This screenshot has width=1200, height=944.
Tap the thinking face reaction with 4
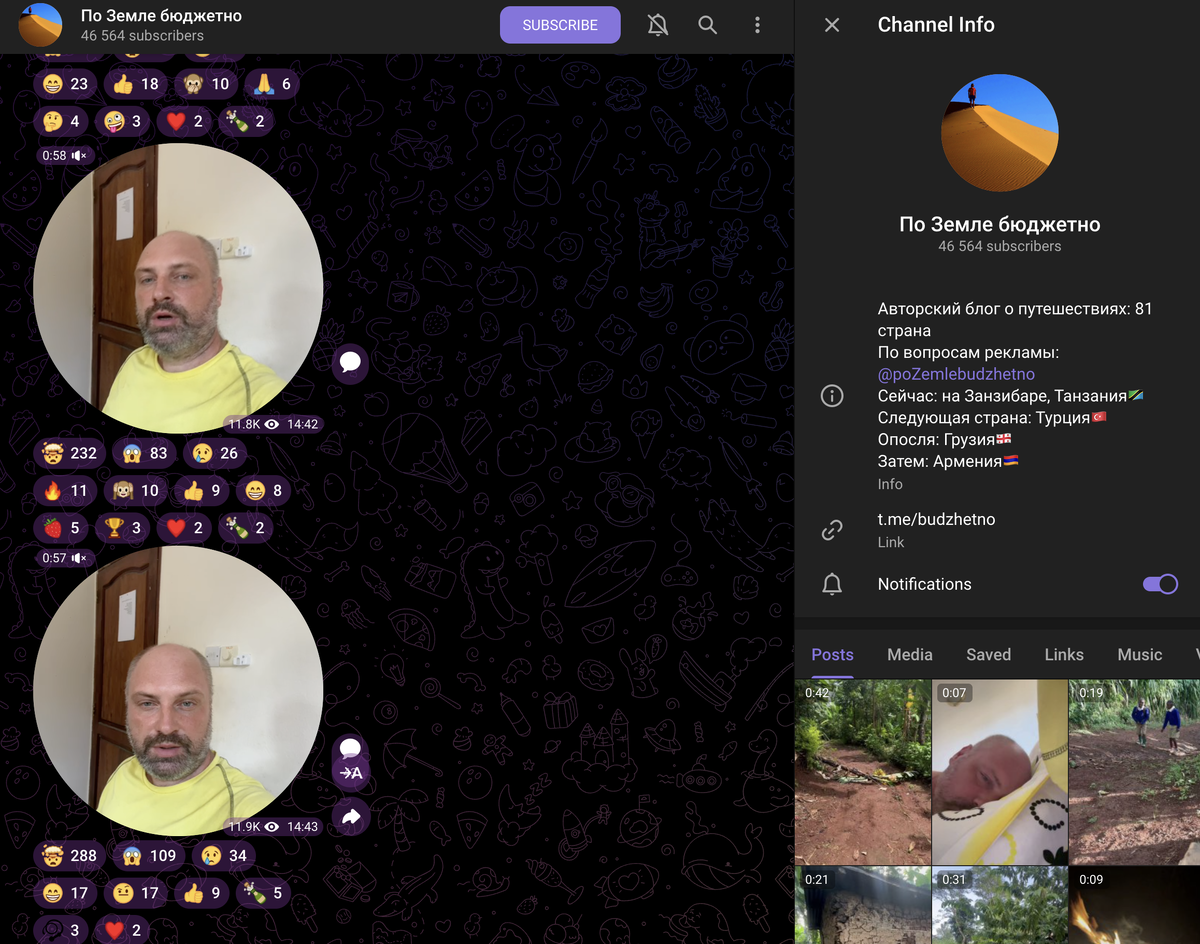pos(62,121)
